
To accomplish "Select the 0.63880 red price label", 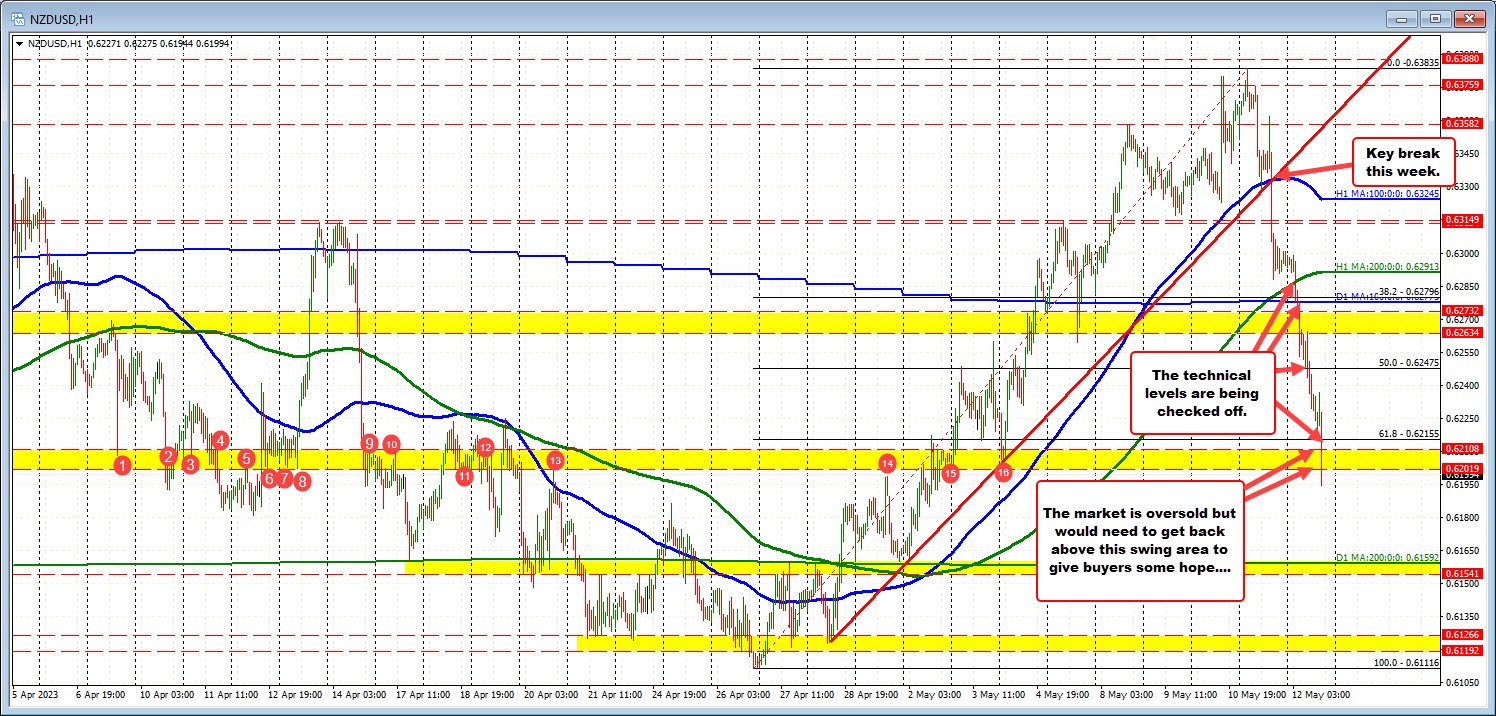I will [1461, 59].
